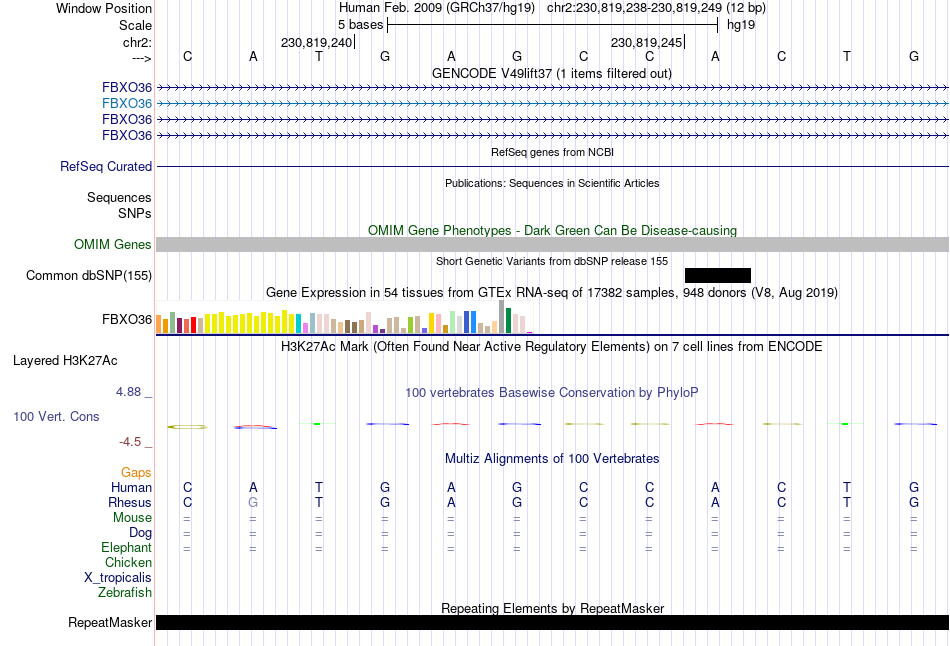Select the Chicken alignment row label

click(128, 563)
